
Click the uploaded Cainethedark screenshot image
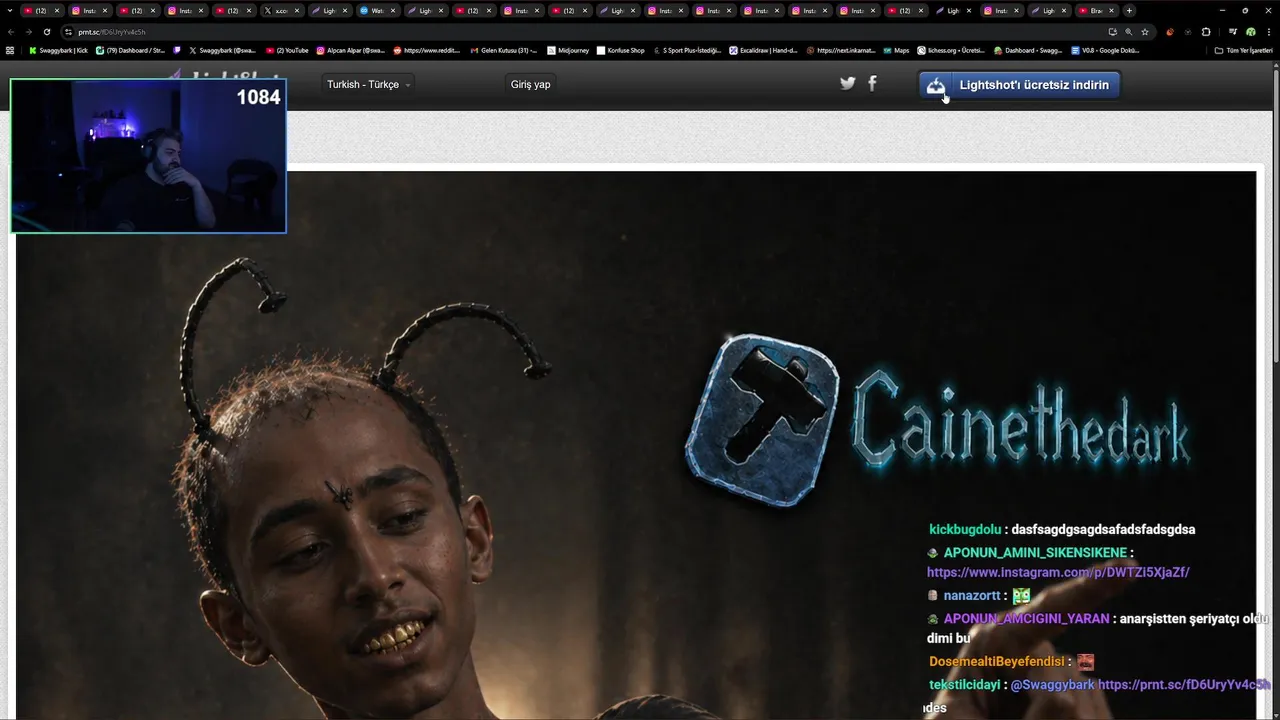click(x=636, y=445)
